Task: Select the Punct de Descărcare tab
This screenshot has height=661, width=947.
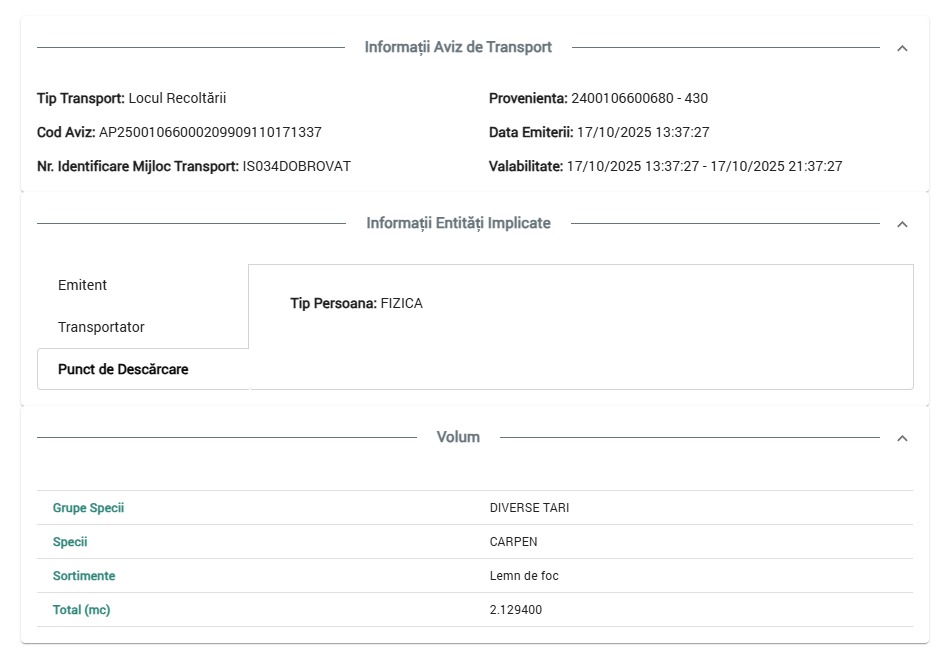Action: 123,369
